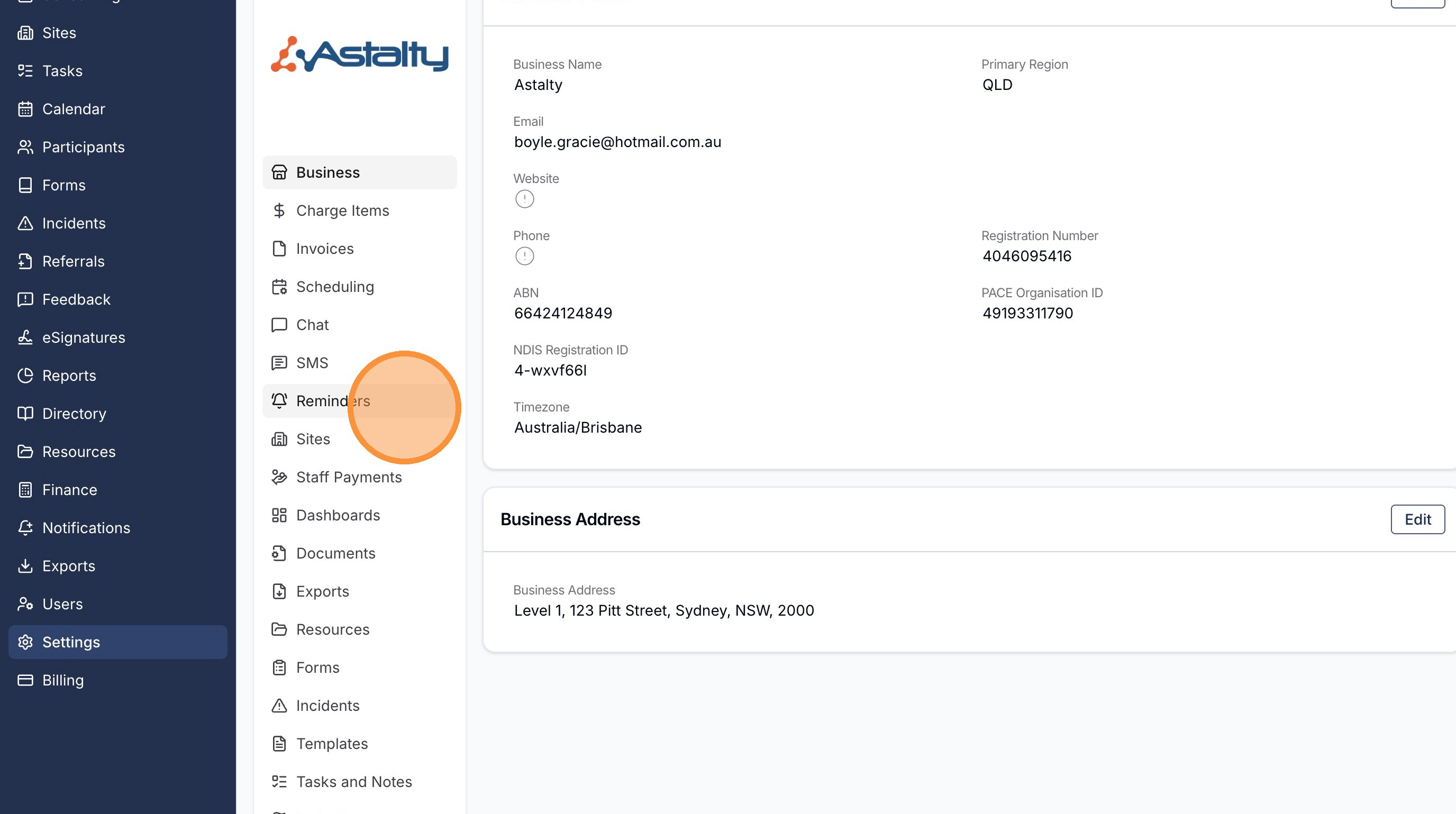Select the Chat bubble icon

(x=279, y=325)
